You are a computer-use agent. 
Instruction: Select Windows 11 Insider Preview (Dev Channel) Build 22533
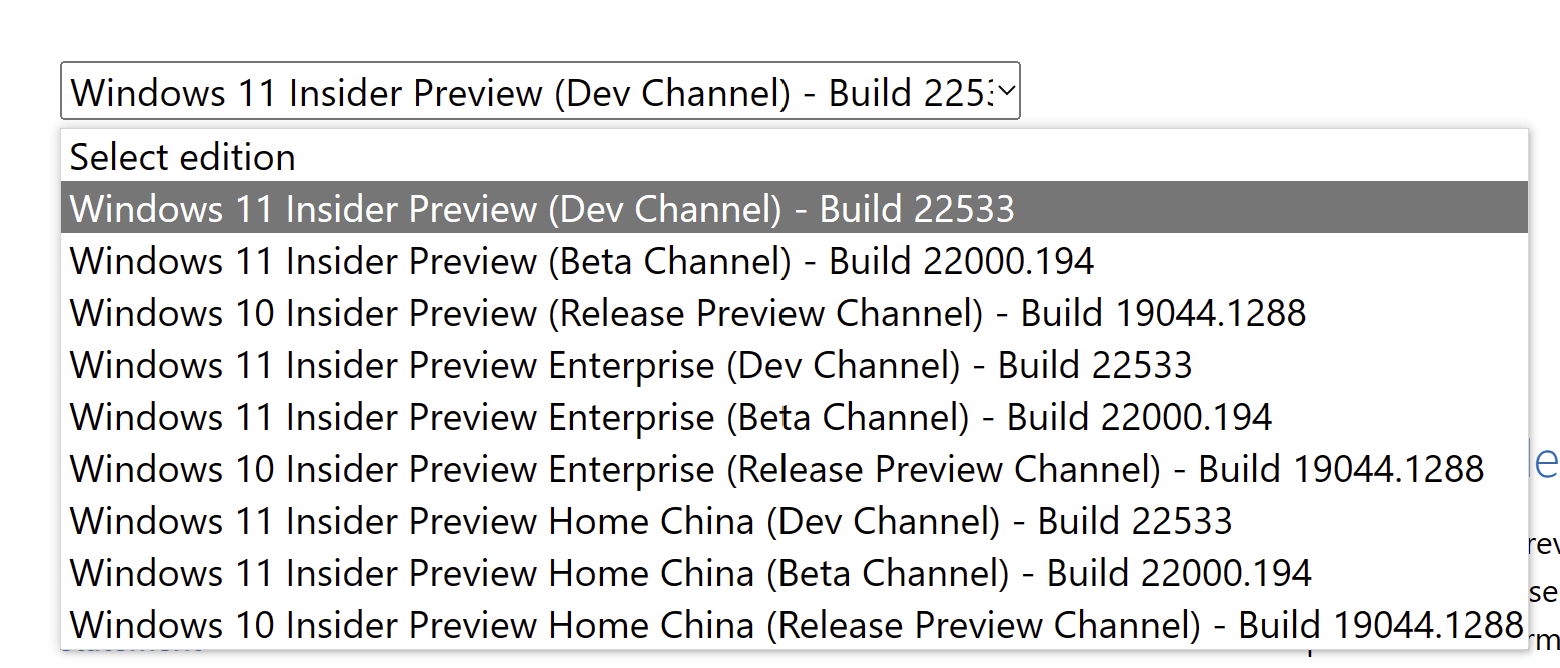coord(542,208)
